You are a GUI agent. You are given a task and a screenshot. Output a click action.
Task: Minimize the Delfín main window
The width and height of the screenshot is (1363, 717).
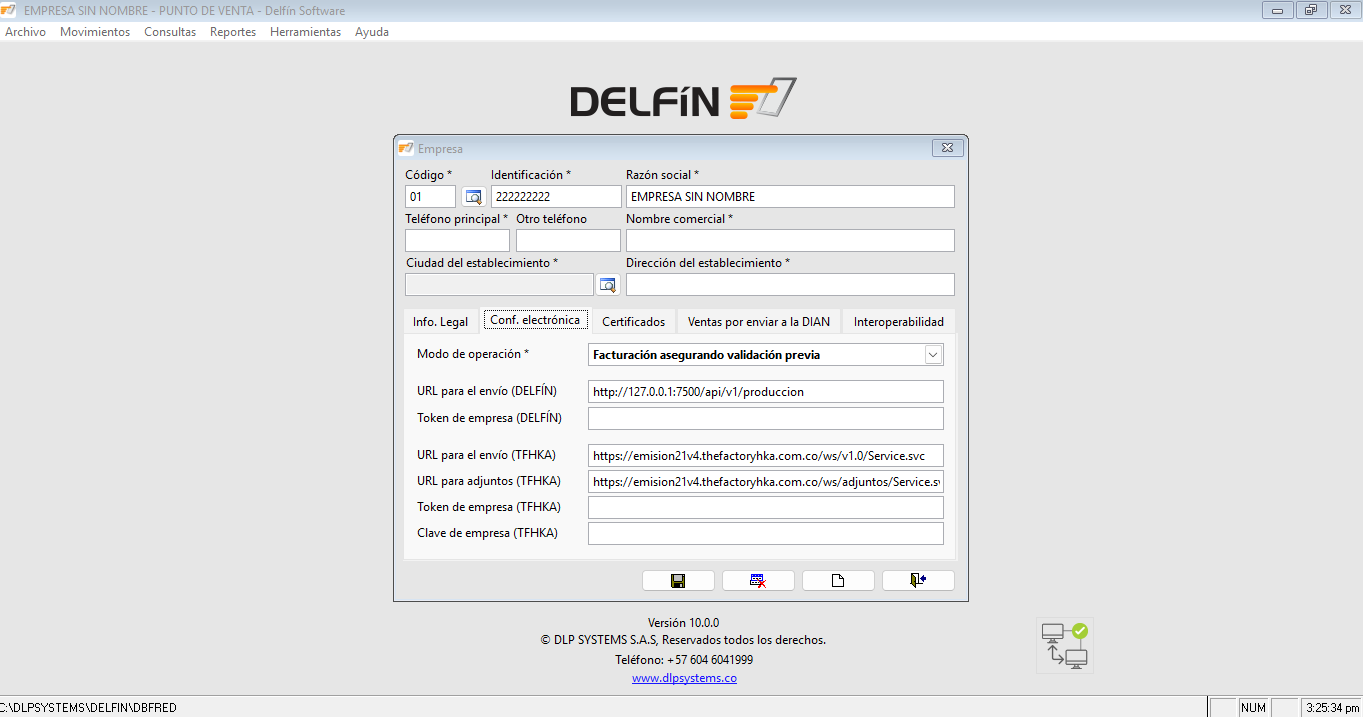tap(1277, 10)
